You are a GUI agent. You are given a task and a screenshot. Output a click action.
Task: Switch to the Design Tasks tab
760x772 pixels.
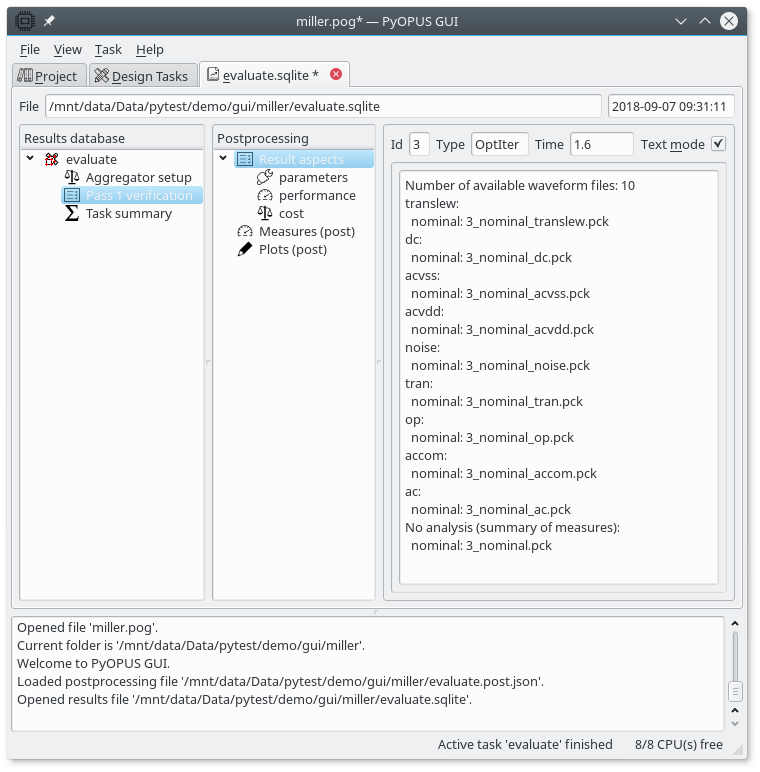click(141, 76)
